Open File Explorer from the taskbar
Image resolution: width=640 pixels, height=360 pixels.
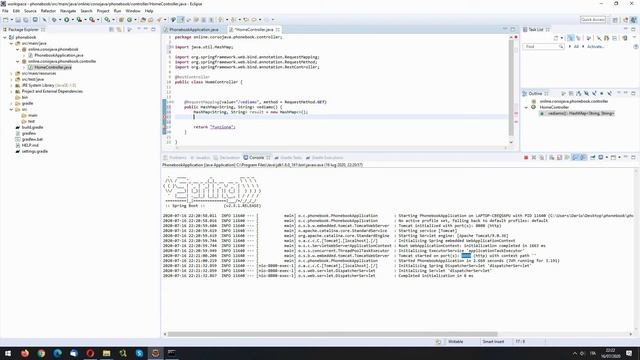pos(107,353)
